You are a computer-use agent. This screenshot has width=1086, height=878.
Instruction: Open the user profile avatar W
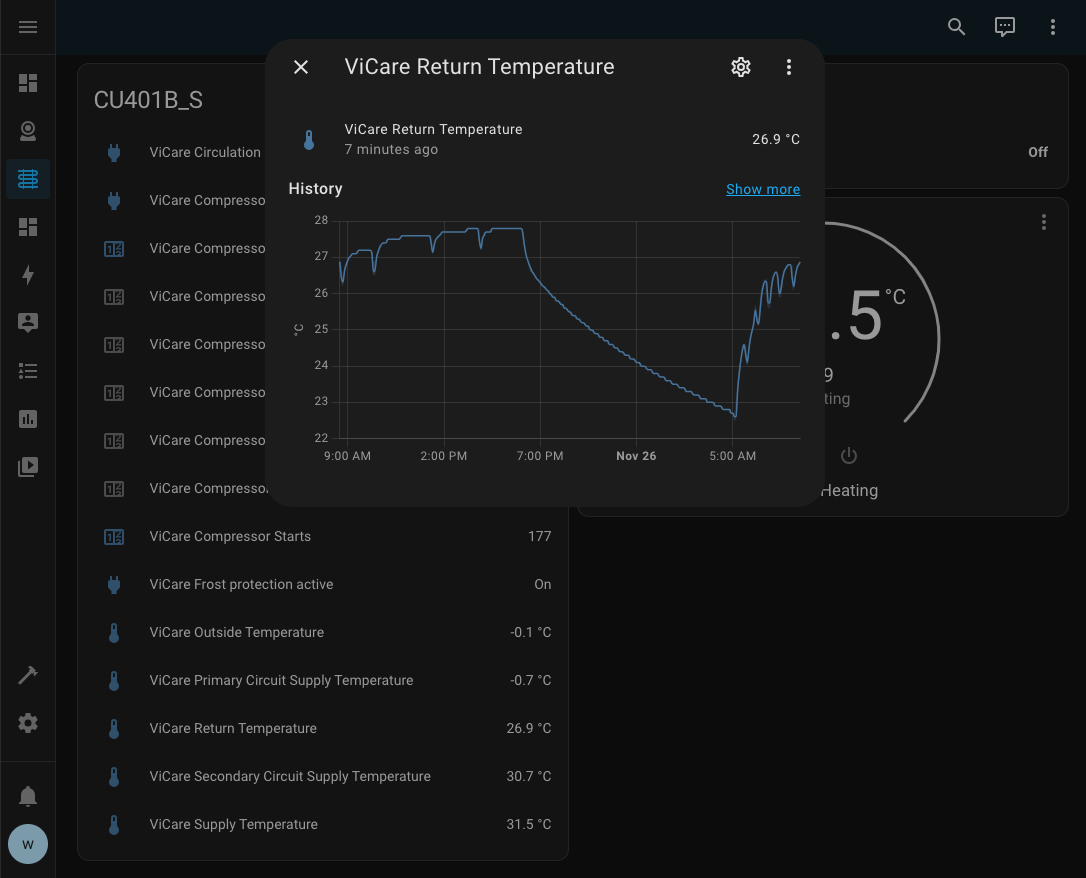28,844
